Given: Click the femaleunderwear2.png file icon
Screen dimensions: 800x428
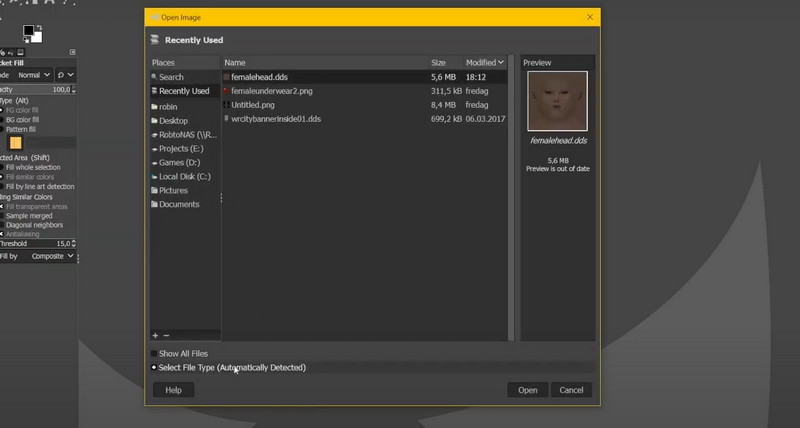Looking at the screenshot, I should pyautogui.click(x=227, y=91).
